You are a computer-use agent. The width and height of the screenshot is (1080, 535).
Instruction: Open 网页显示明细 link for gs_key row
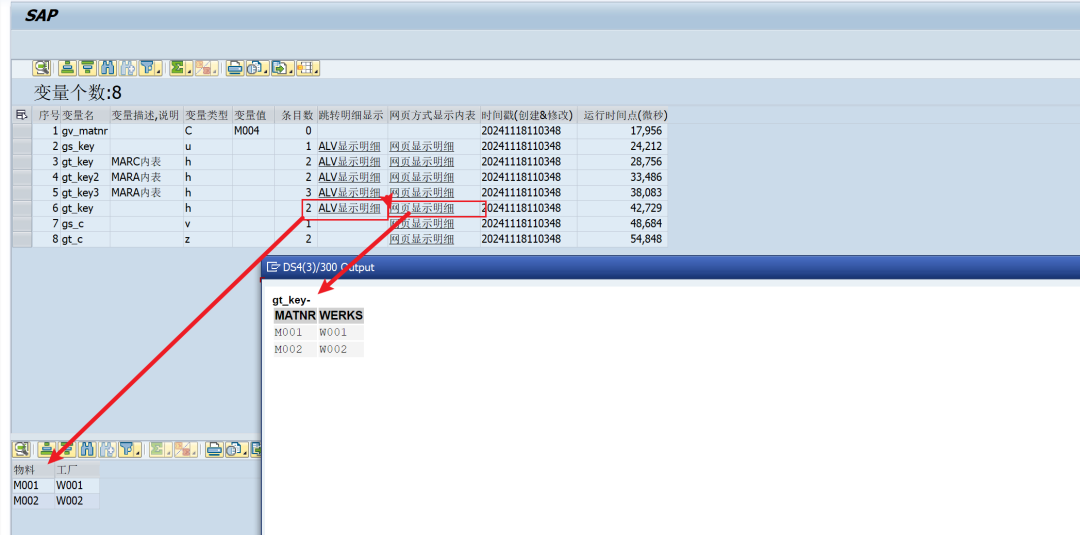point(422,146)
